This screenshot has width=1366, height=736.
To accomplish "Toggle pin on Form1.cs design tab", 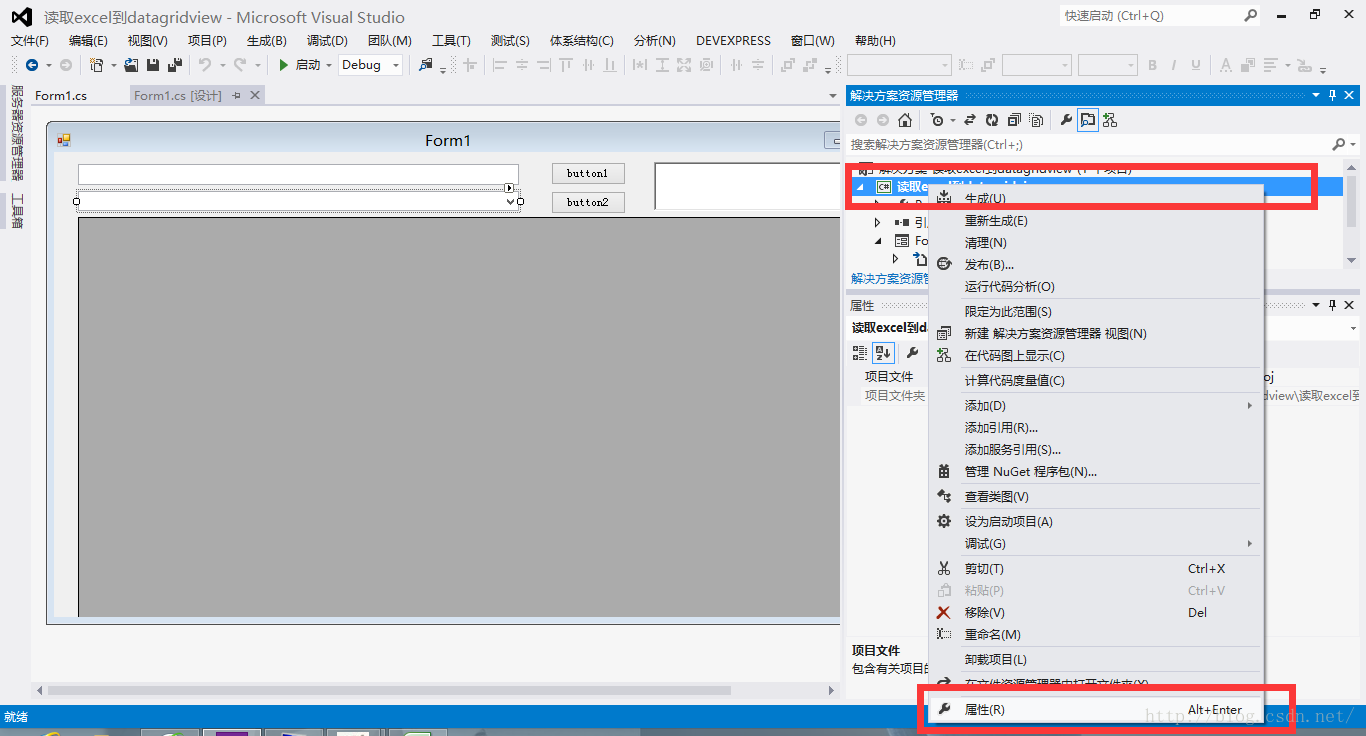I will (237, 95).
